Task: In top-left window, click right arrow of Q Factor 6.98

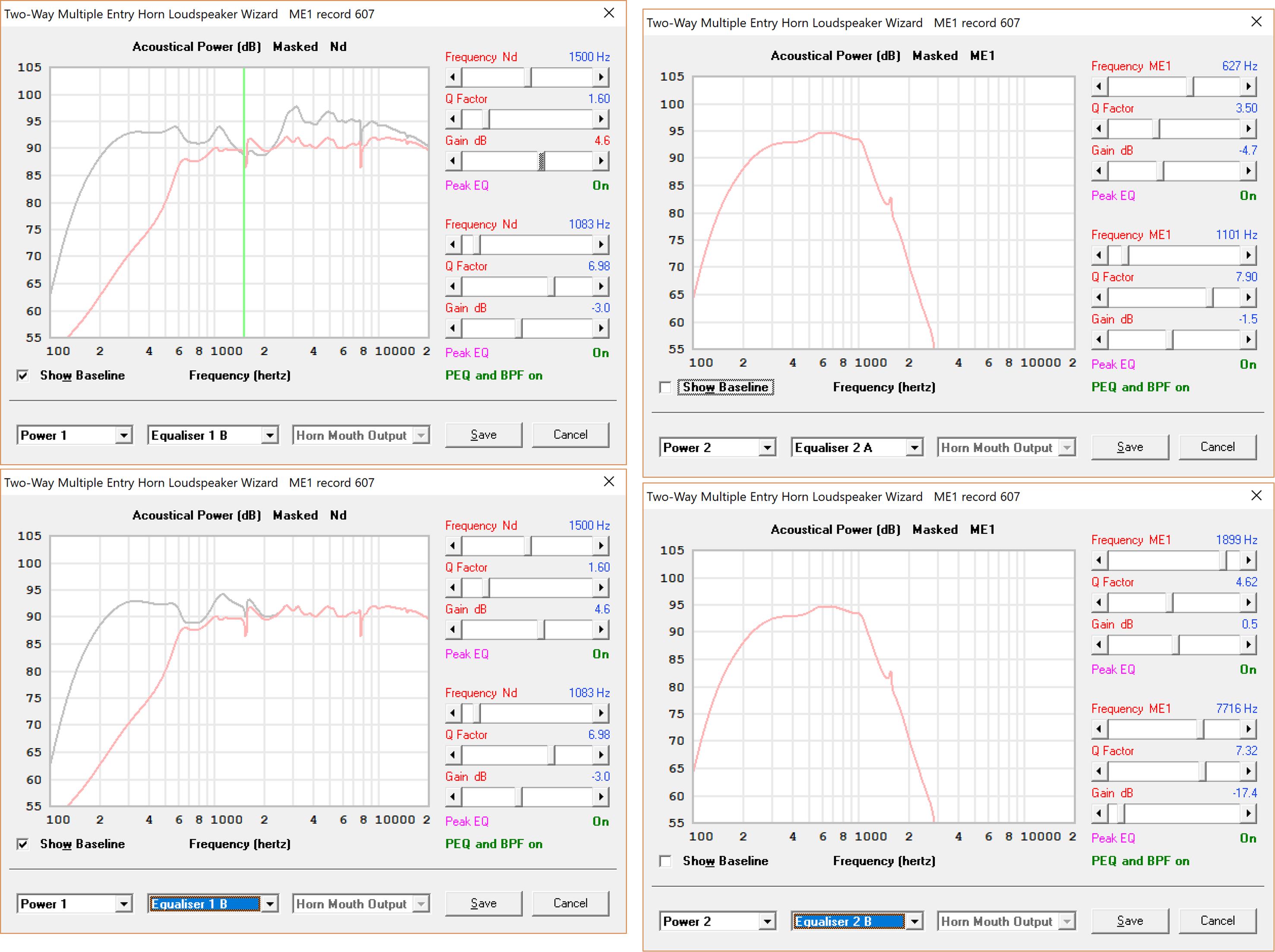Action: click(601, 287)
